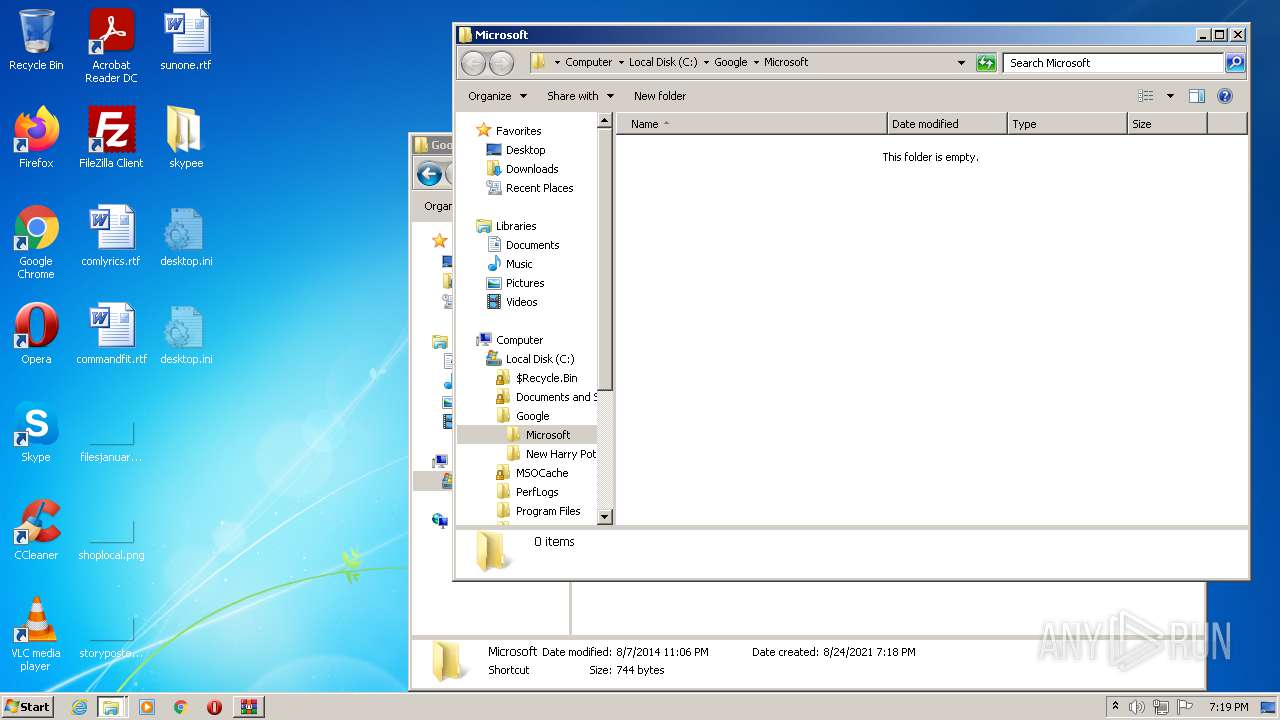Click the Computer breadcrumb in address bar
Viewport: 1280px width, 720px height.
click(x=588, y=62)
